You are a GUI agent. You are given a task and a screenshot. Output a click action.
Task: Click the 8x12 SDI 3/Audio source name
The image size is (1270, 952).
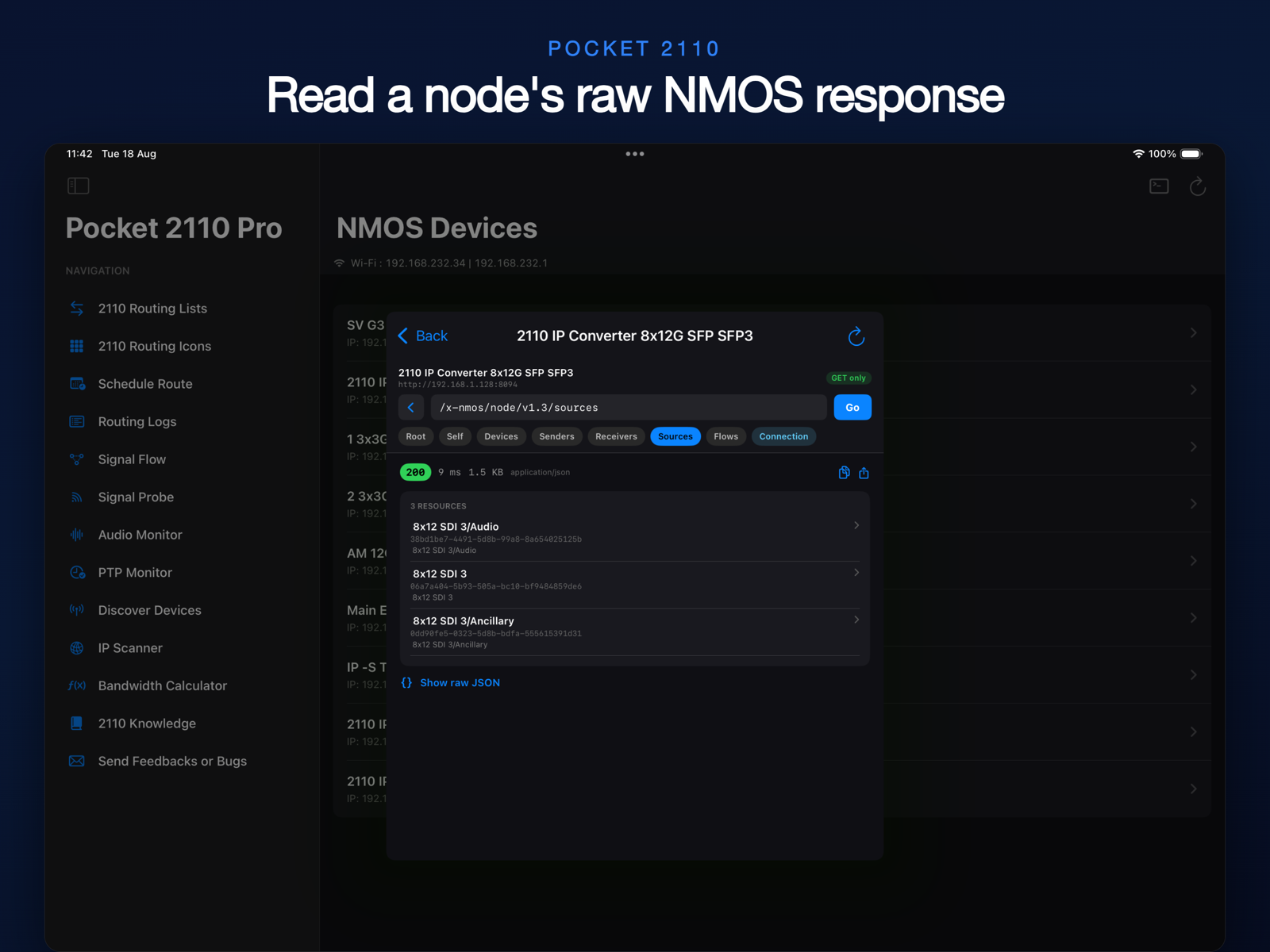click(456, 527)
